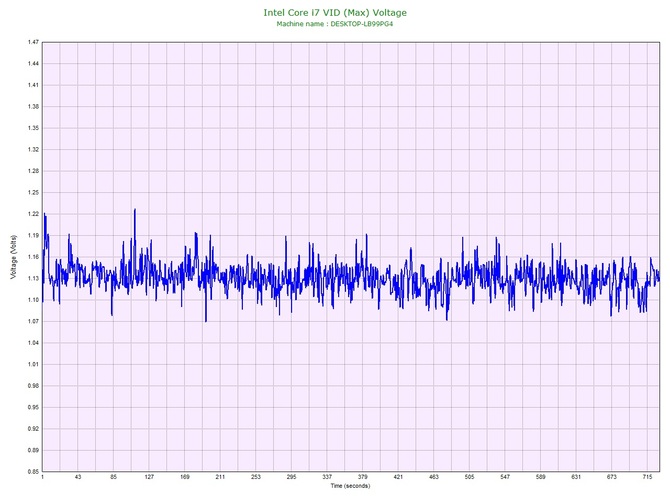Image resolution: width=670 pixels, height=503 pixels.
Task: Click the time axis value 547
Action: click(x=505, y=477)
